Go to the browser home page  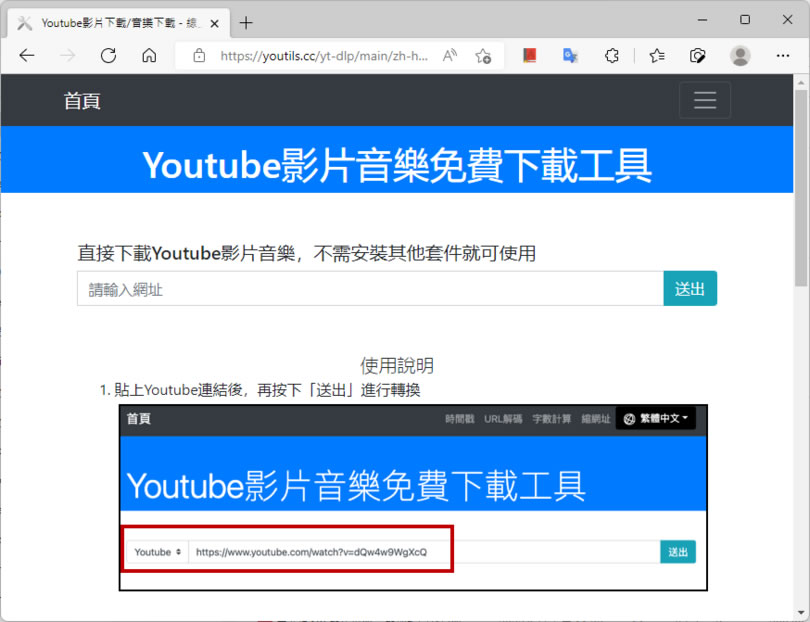(149, 56)
